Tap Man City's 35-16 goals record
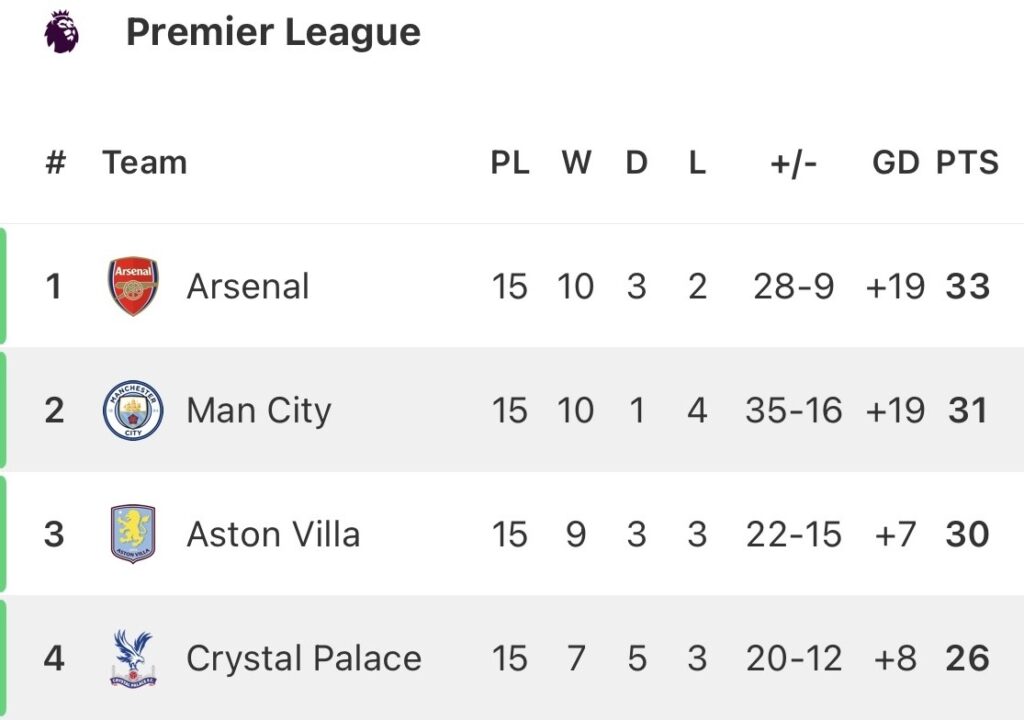This screenshot has height=720, width=1024. click(x=794, y=411)
